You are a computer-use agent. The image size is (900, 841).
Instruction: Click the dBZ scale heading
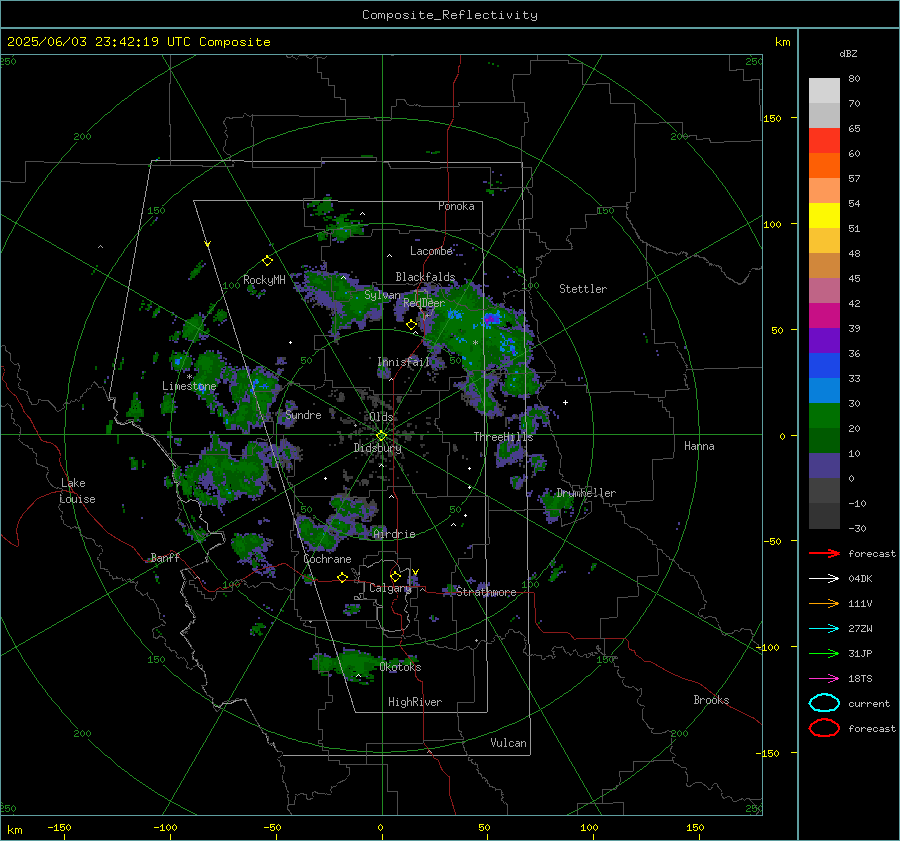coord(848,53)
